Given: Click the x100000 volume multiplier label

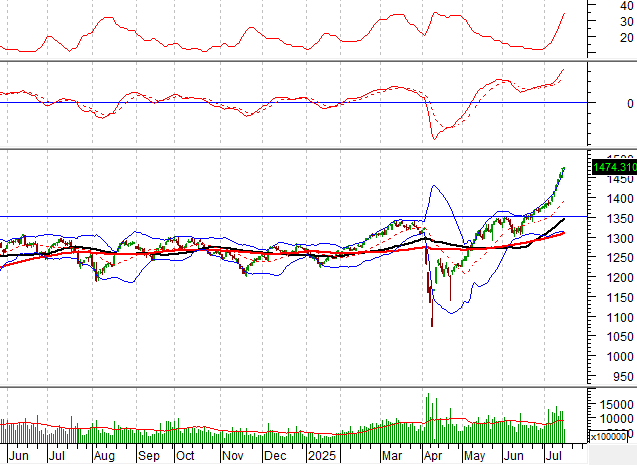Looking at the screenshot, I should pos(611,436).
